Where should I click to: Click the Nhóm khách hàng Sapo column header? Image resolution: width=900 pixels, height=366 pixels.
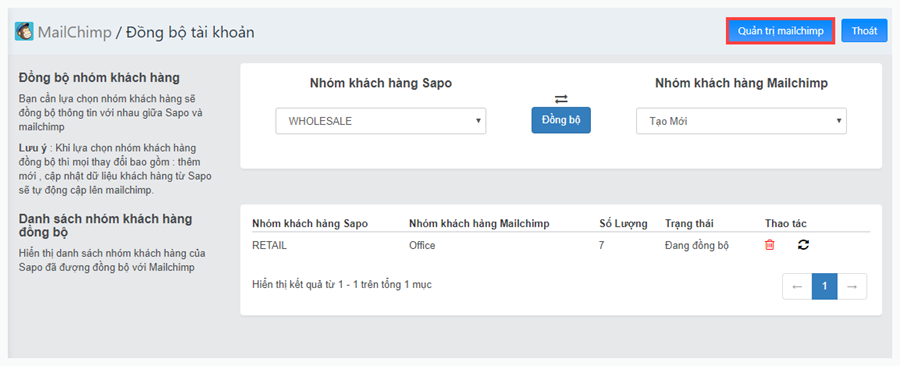(310, 223)
